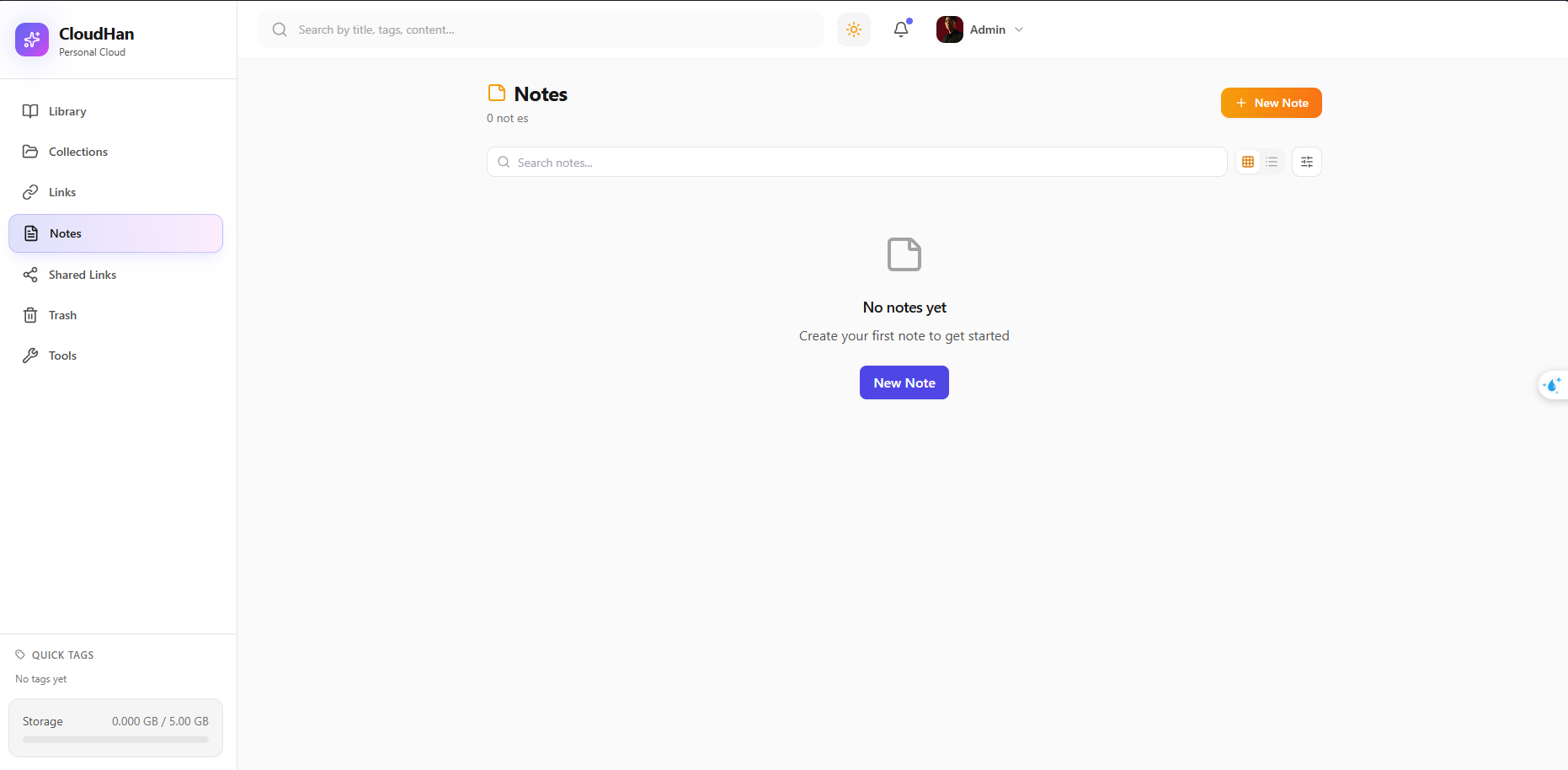Image resolution: width=1568 pixels, height=770 pixels.
Task: Open the notifications bell
Action: pos(900,29)
